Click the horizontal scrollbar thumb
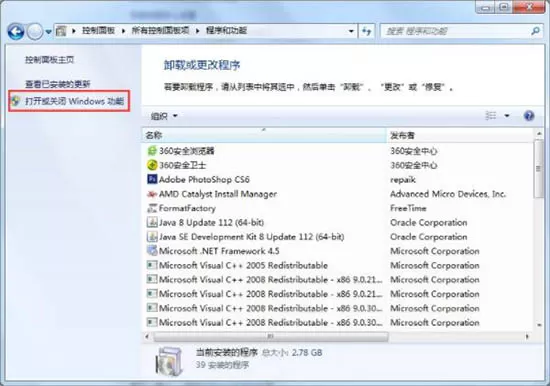The width and height of the screenshot is (550, 386). tap(271, 337)
